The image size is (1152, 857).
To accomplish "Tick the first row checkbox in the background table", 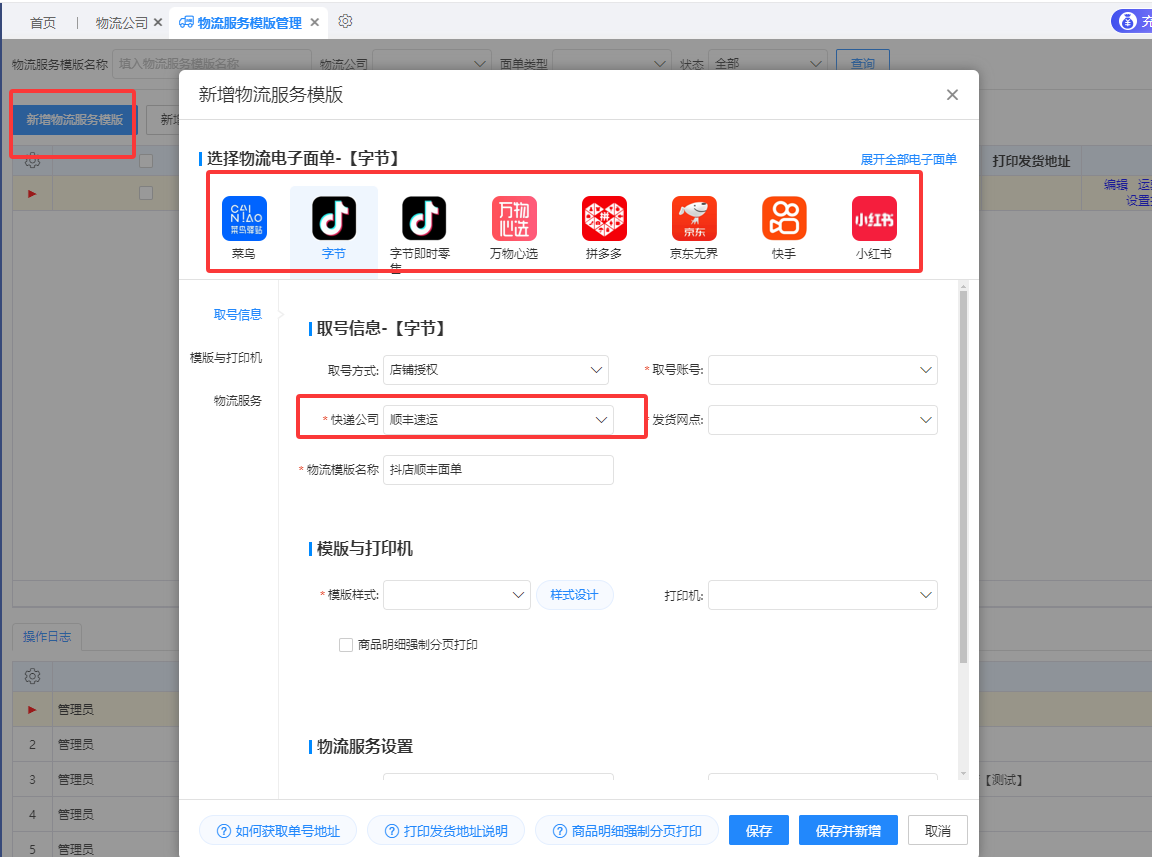I will [x=146, y=193].
